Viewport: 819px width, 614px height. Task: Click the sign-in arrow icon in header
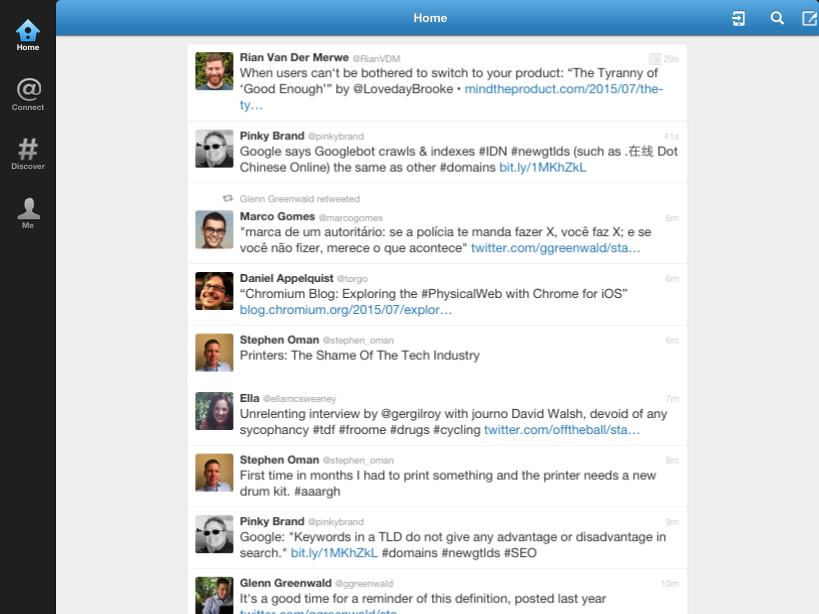[x=739, y=19]
